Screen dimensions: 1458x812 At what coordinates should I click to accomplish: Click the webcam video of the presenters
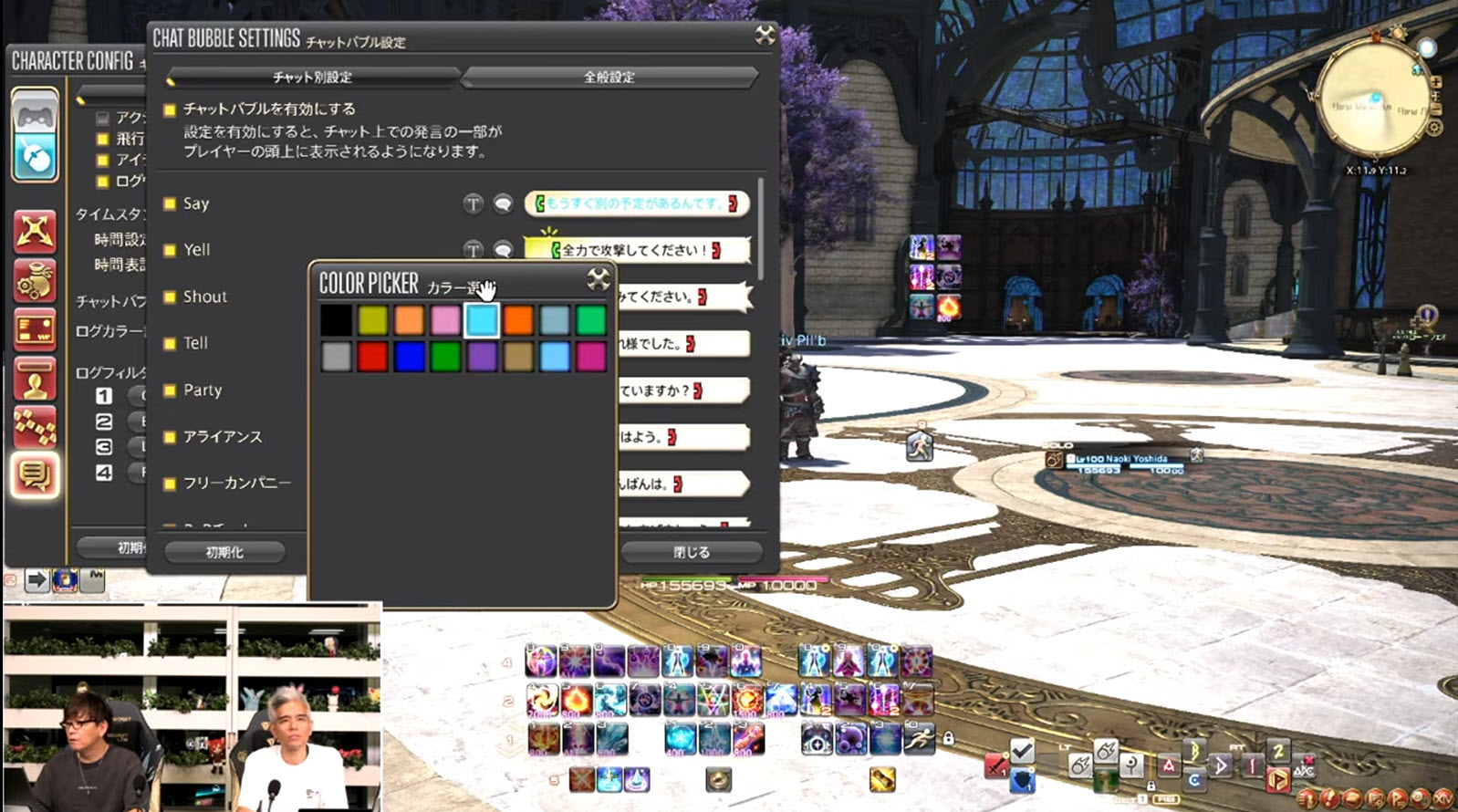click(x=193, y=707)
